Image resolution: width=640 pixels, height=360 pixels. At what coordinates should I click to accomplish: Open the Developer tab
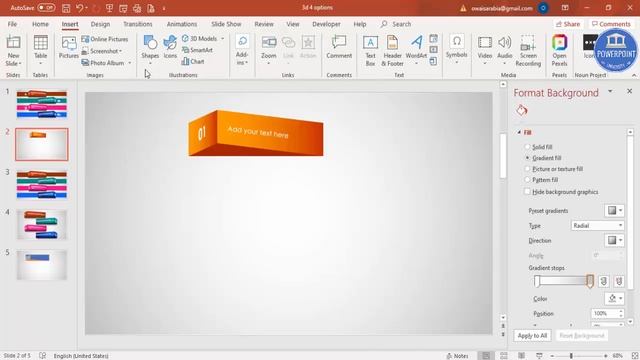click(326, 24)
